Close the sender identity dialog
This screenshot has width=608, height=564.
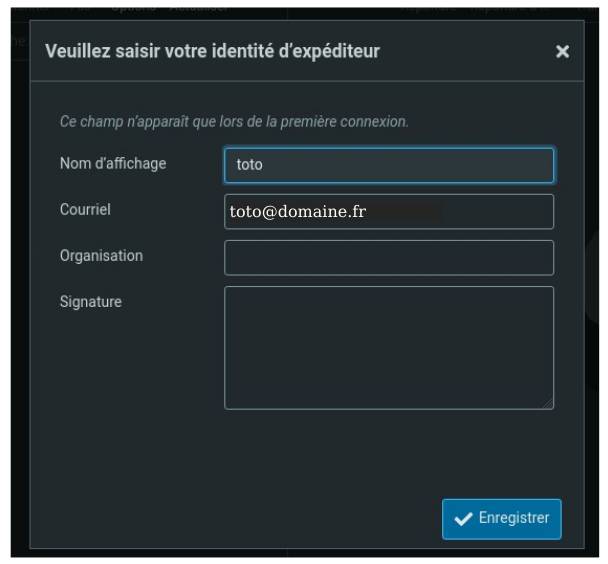tap(562, 51)
